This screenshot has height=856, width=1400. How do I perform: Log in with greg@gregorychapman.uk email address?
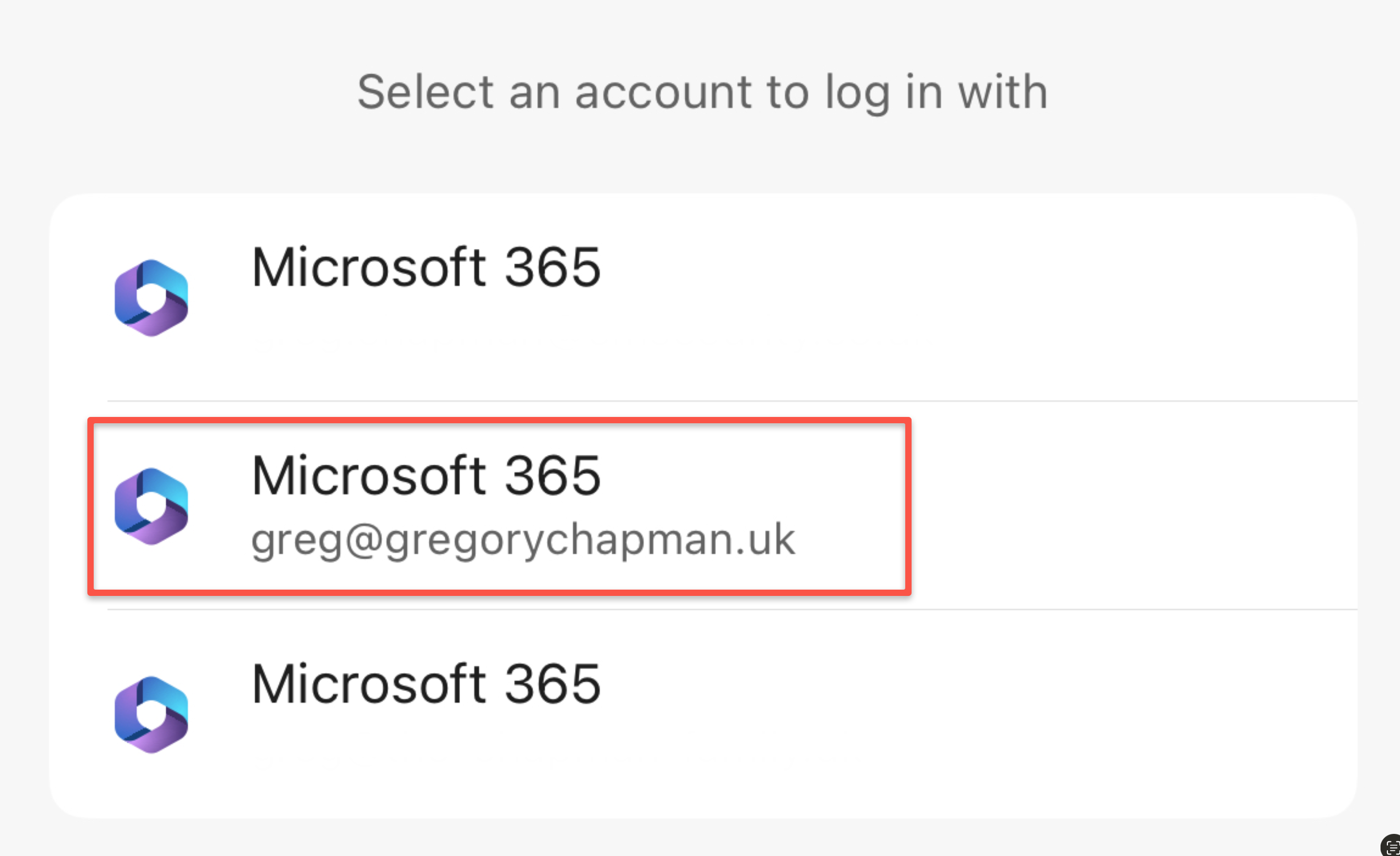523,539
